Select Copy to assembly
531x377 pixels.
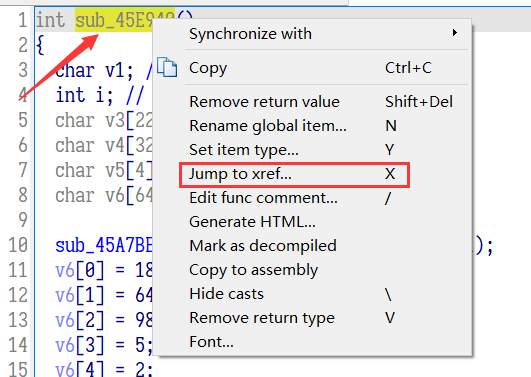[x=312, y=270]
